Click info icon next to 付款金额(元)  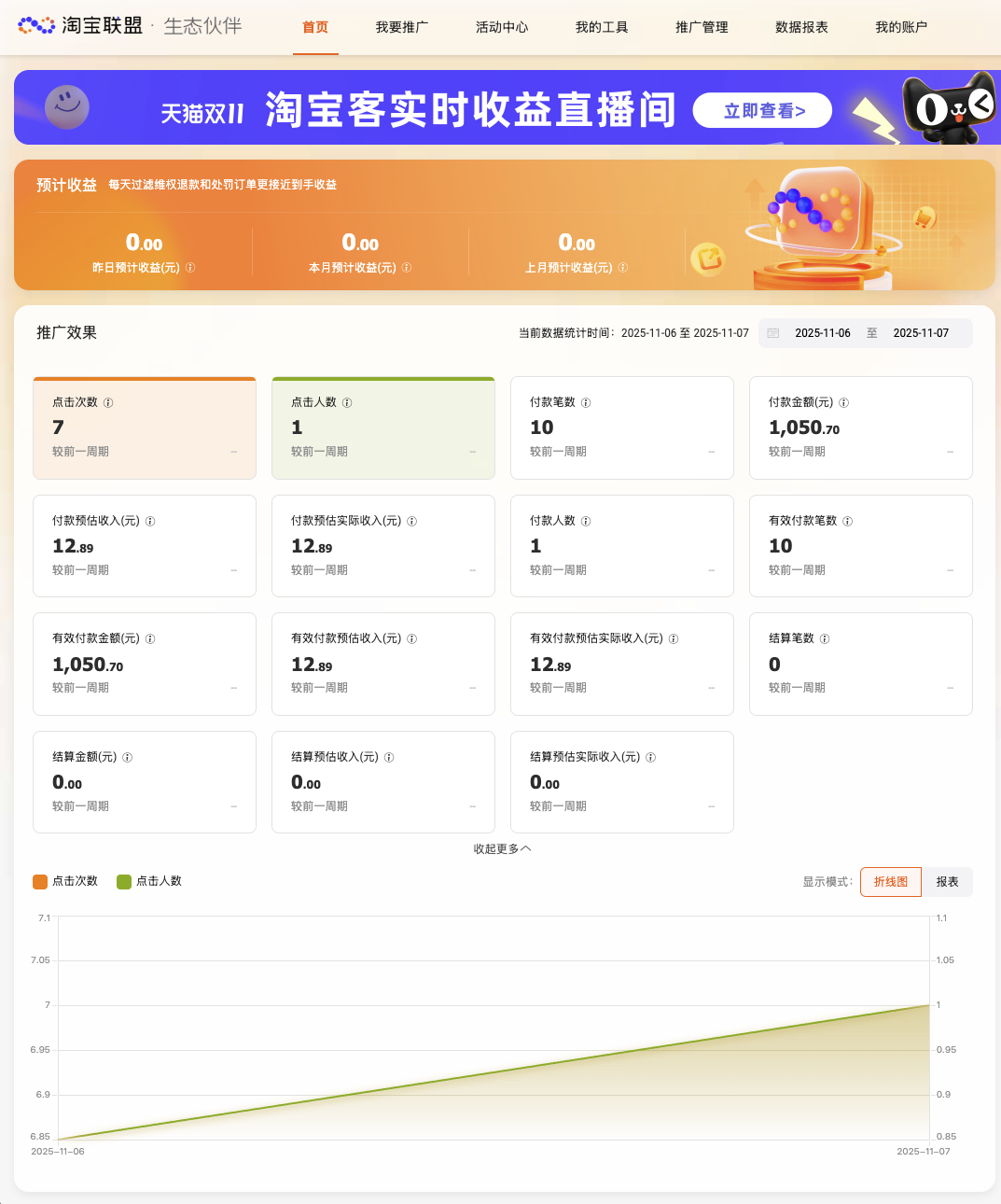(843, 403)
